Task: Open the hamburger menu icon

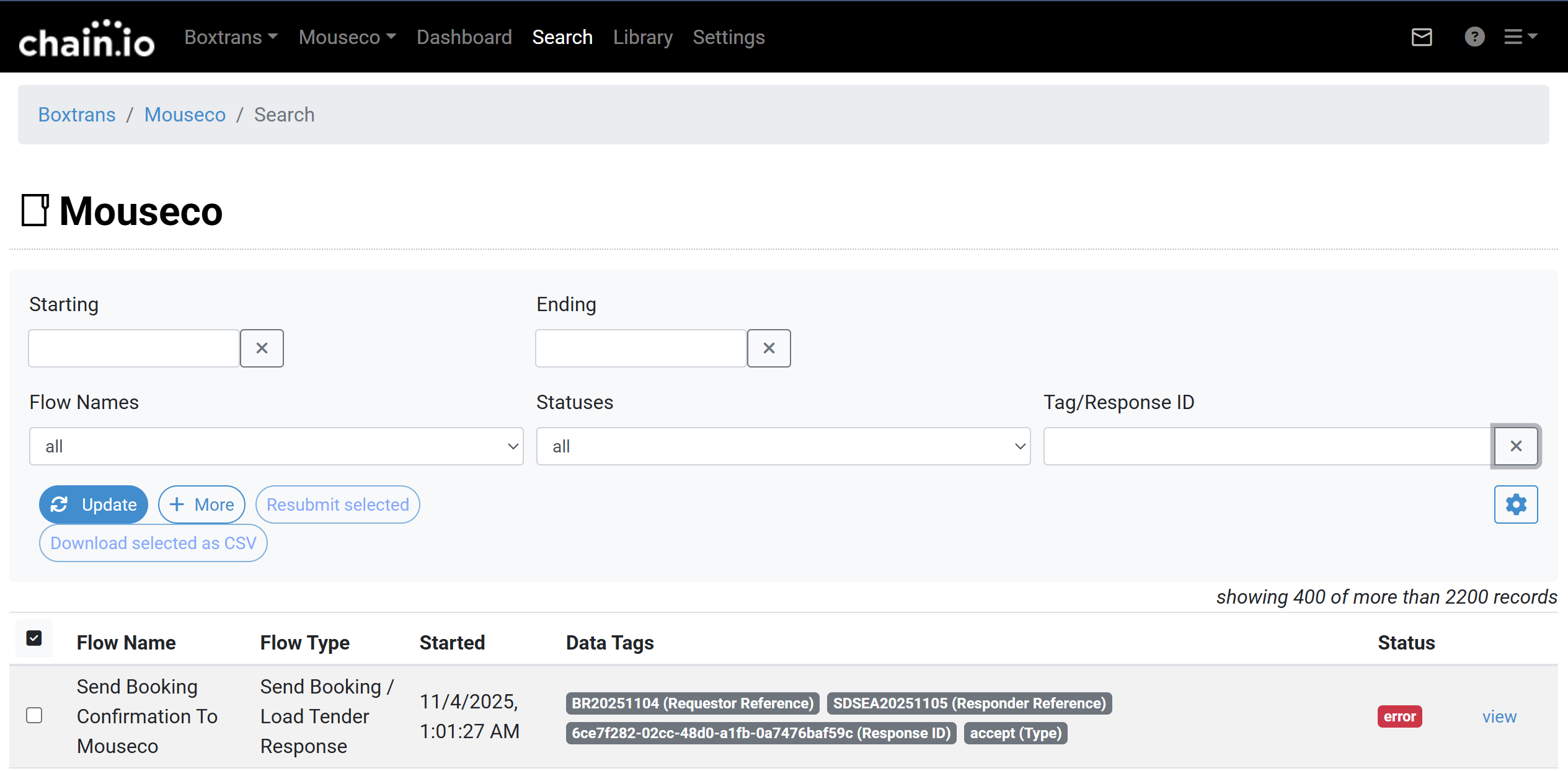Action: pyautogui.click(x=1520, y=37)
